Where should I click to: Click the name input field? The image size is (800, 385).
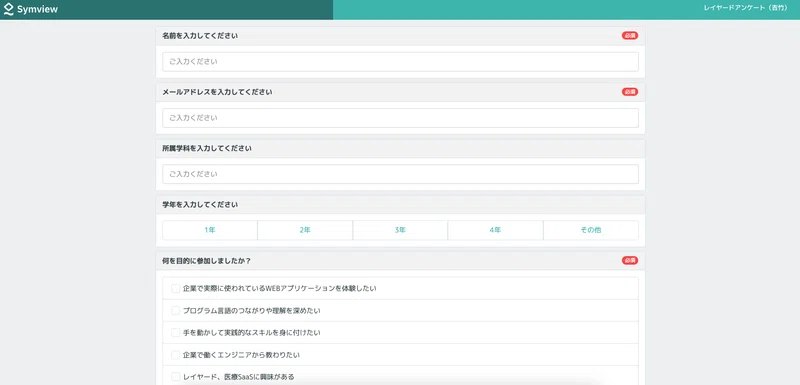pos(400,62)
